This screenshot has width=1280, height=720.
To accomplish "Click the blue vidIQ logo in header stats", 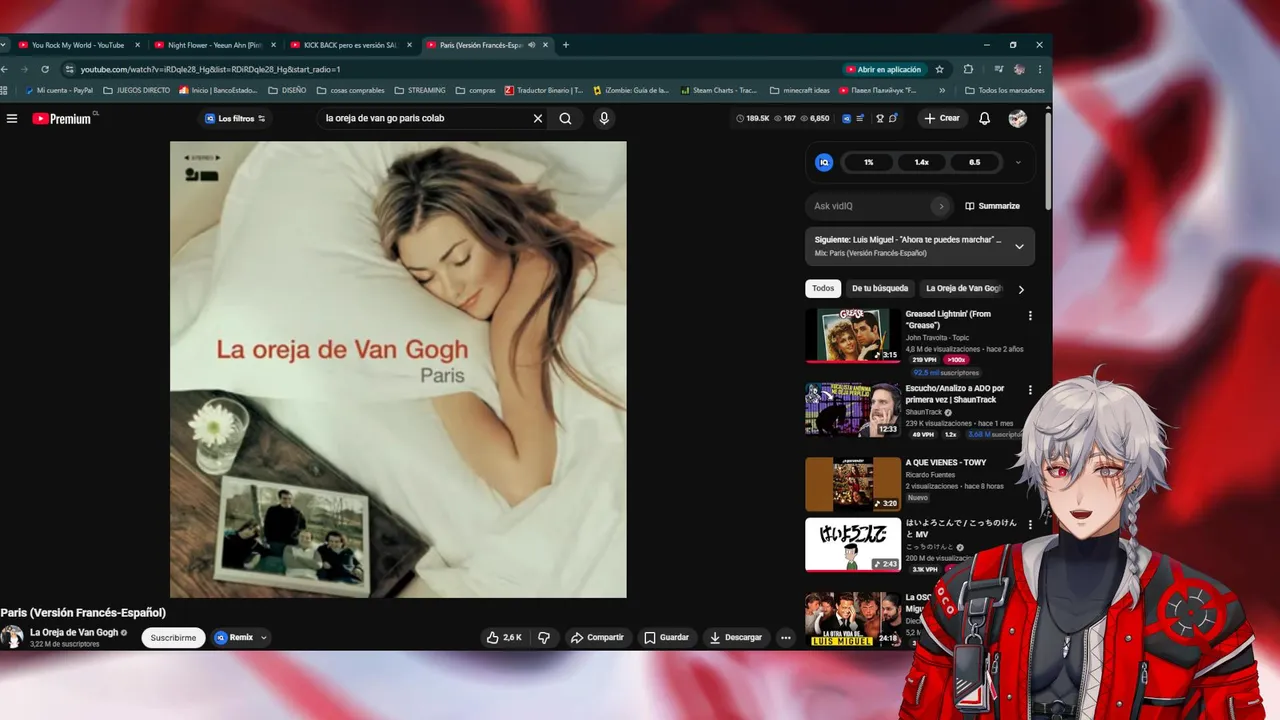I will point(846,118).
